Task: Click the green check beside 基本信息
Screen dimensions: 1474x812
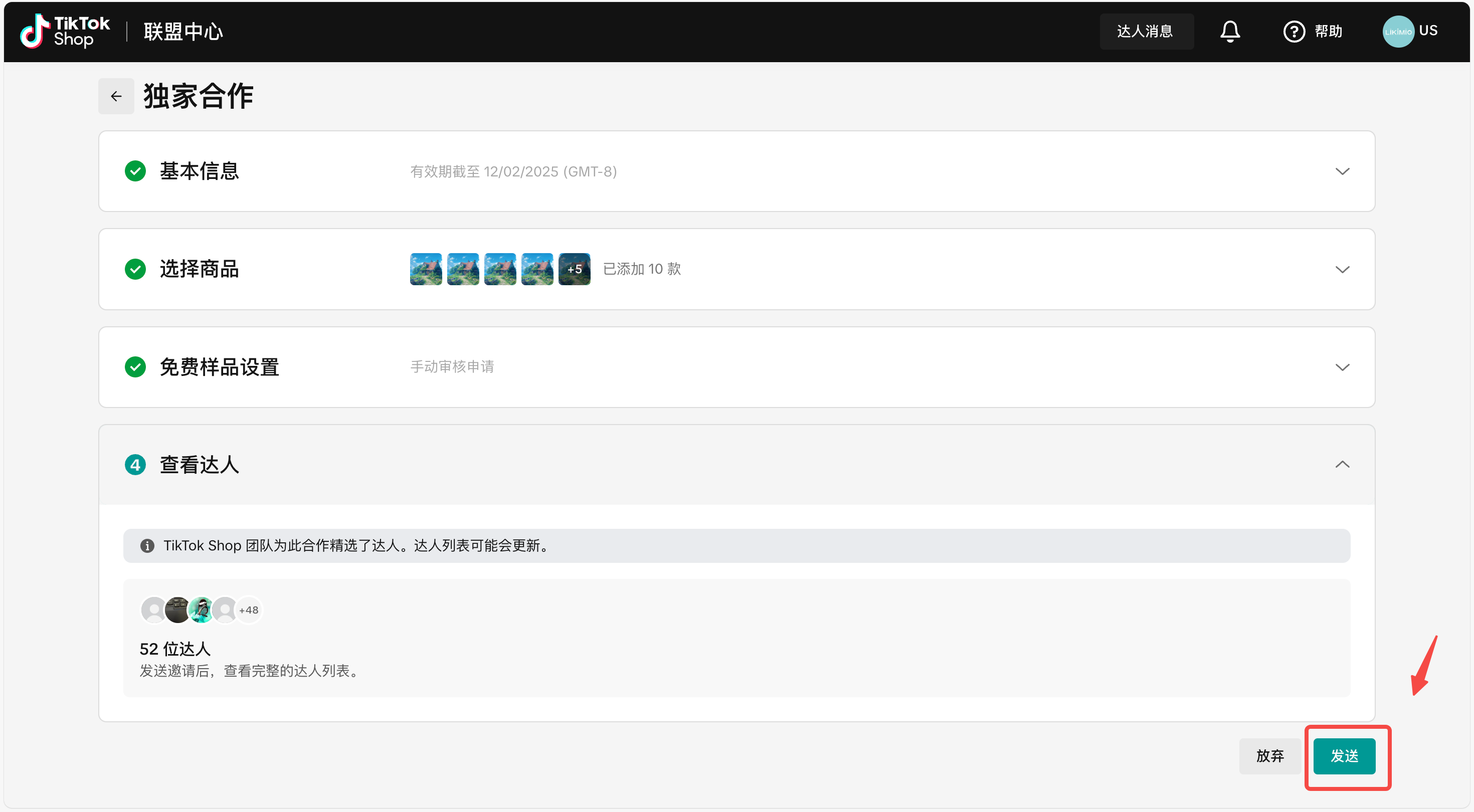Action: (x=135, y=171)
